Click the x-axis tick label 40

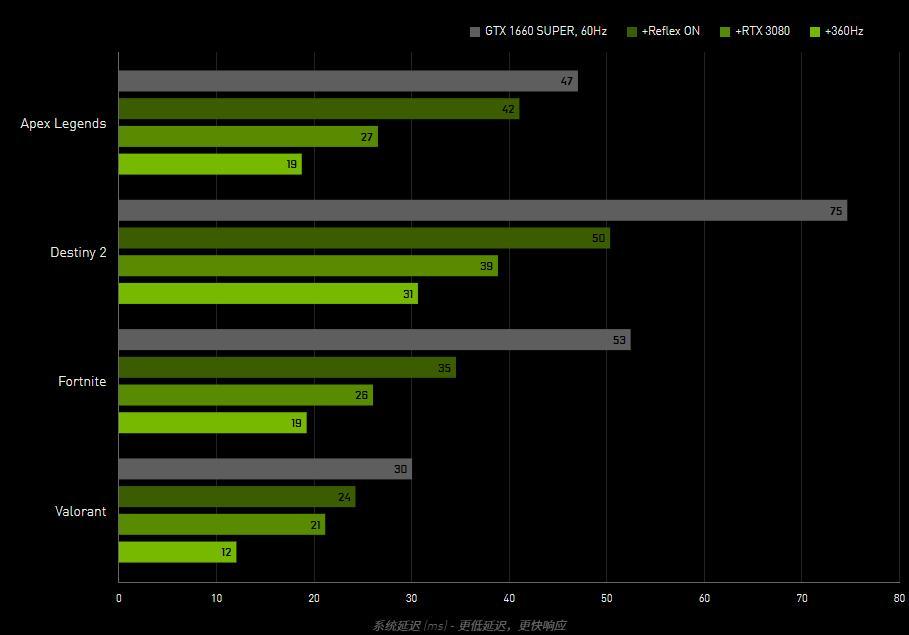point(509,598)
